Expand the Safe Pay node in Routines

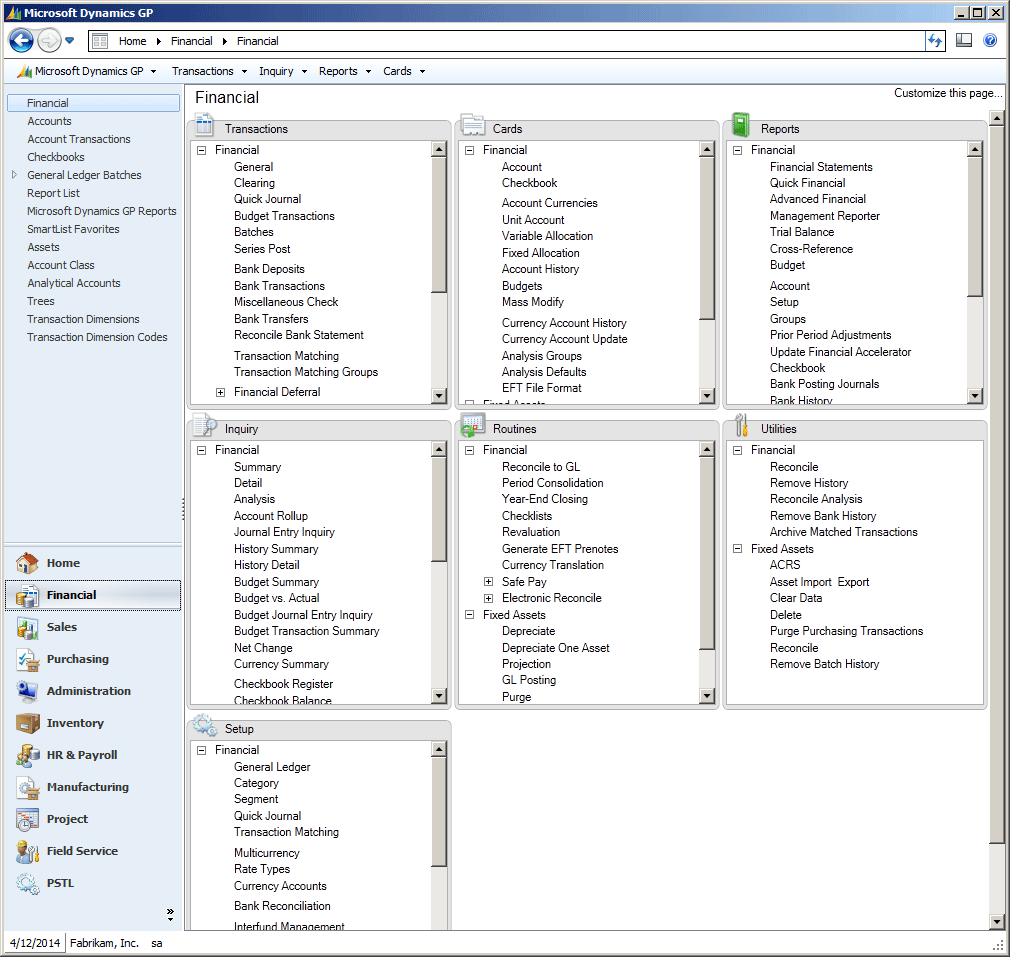point(488,582)
